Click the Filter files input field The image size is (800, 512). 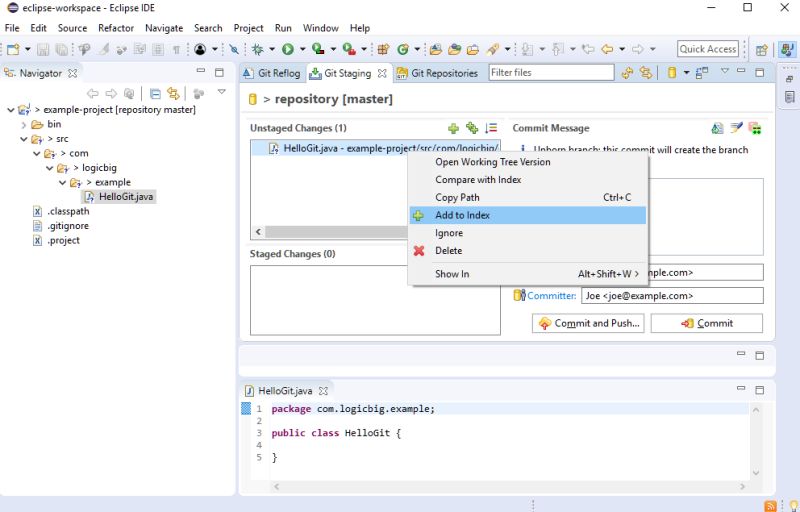tap(551, 73)
